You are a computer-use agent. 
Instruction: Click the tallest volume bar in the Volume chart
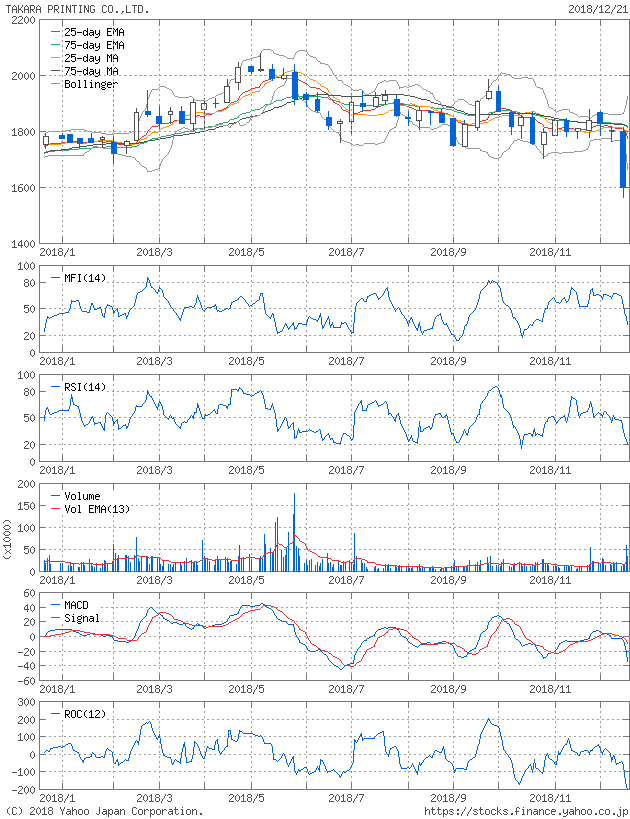[294, 531]
